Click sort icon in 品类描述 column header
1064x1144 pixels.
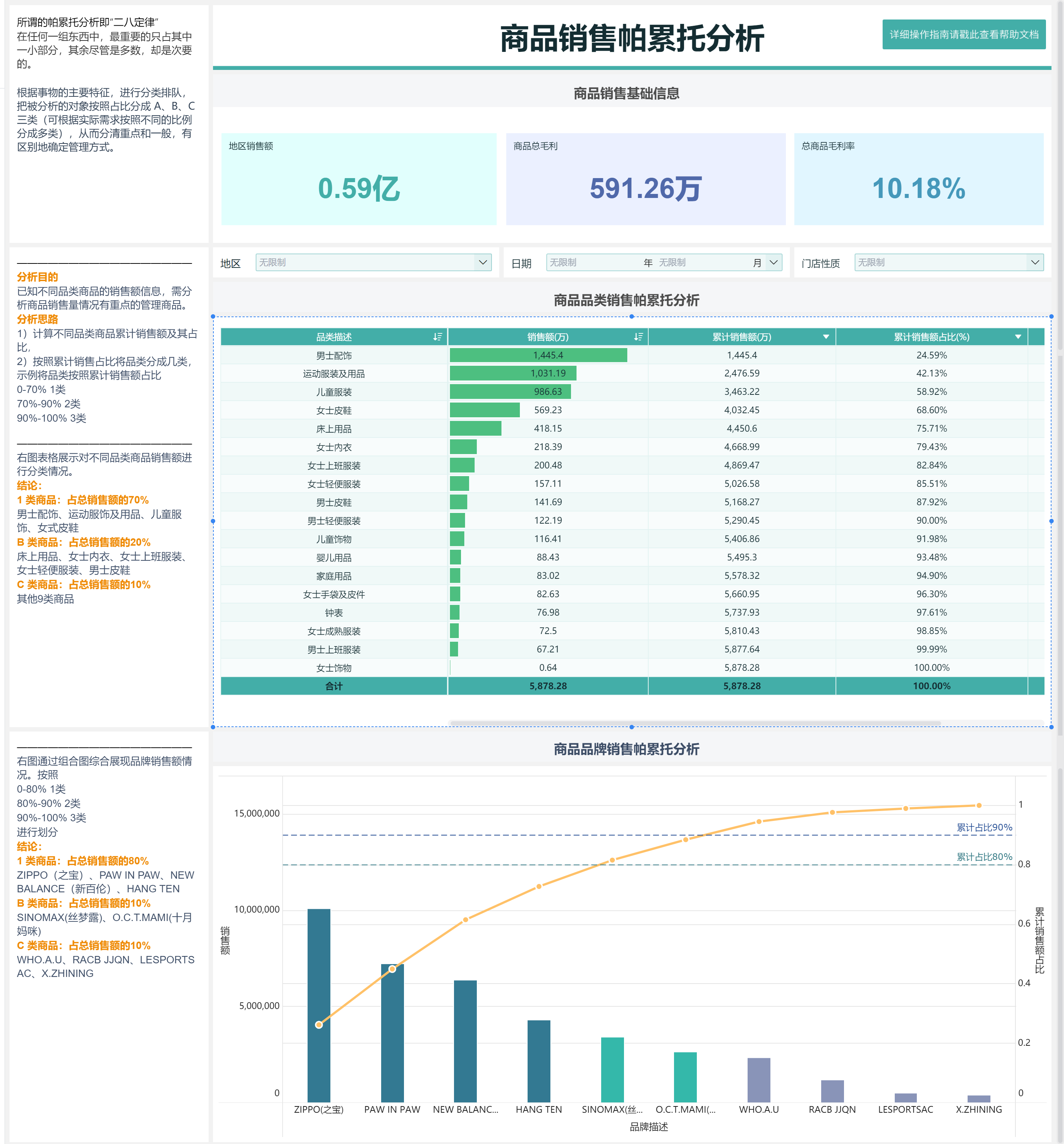[437, 337]
